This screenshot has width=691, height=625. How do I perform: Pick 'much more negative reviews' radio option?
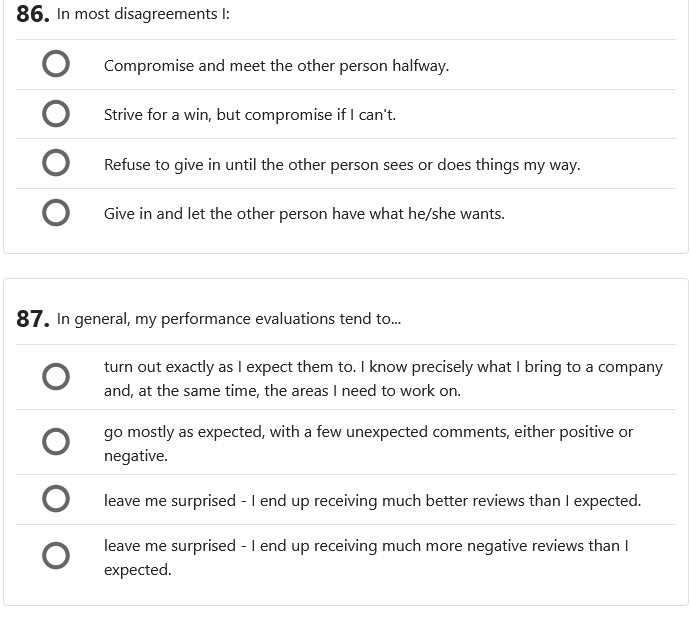[x=56, y=556]
